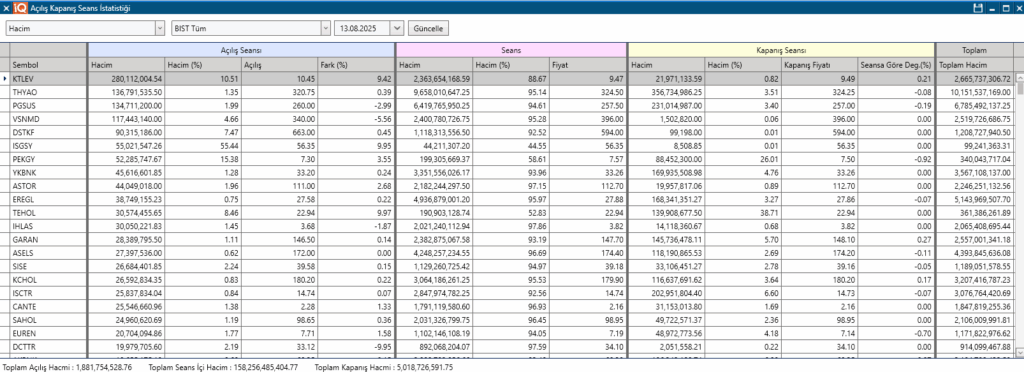This screenshot has width=1024, height=372.
Task: Click the vertical scrollbar up arrow
Action: coord(1019,78)
